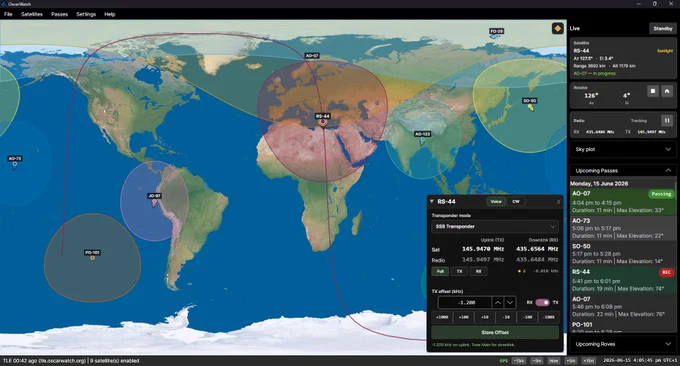Image resolution: width=680 pixels, height=366 pixels.
Task: Send rotator to home position
Action: [667, 91]
